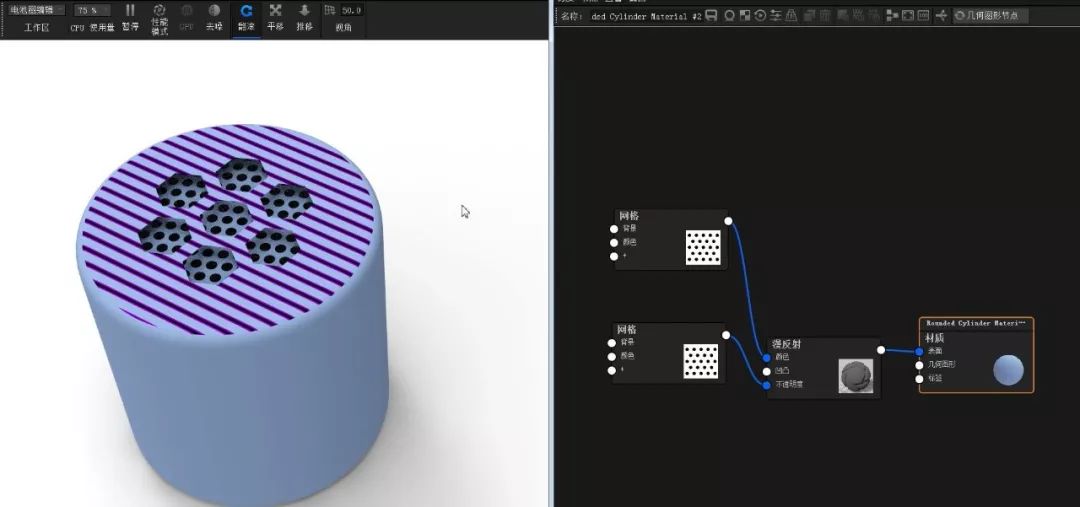Click the 漫反射 node 凹凸 bump input socket
The width and height of the screenshot is (1080, 507).
click(767, 371)
